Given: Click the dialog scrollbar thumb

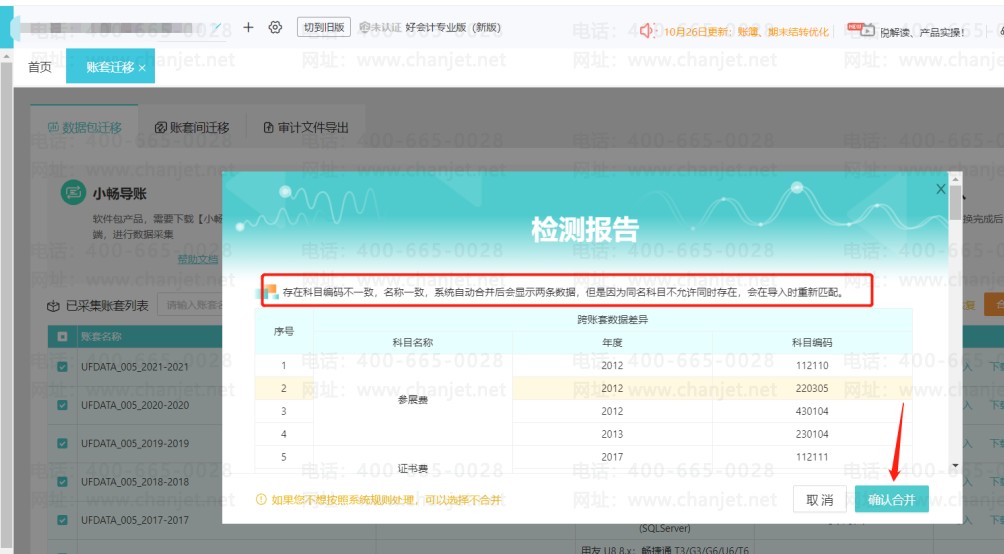Looking at the screenshot, I should pos(955,202).
